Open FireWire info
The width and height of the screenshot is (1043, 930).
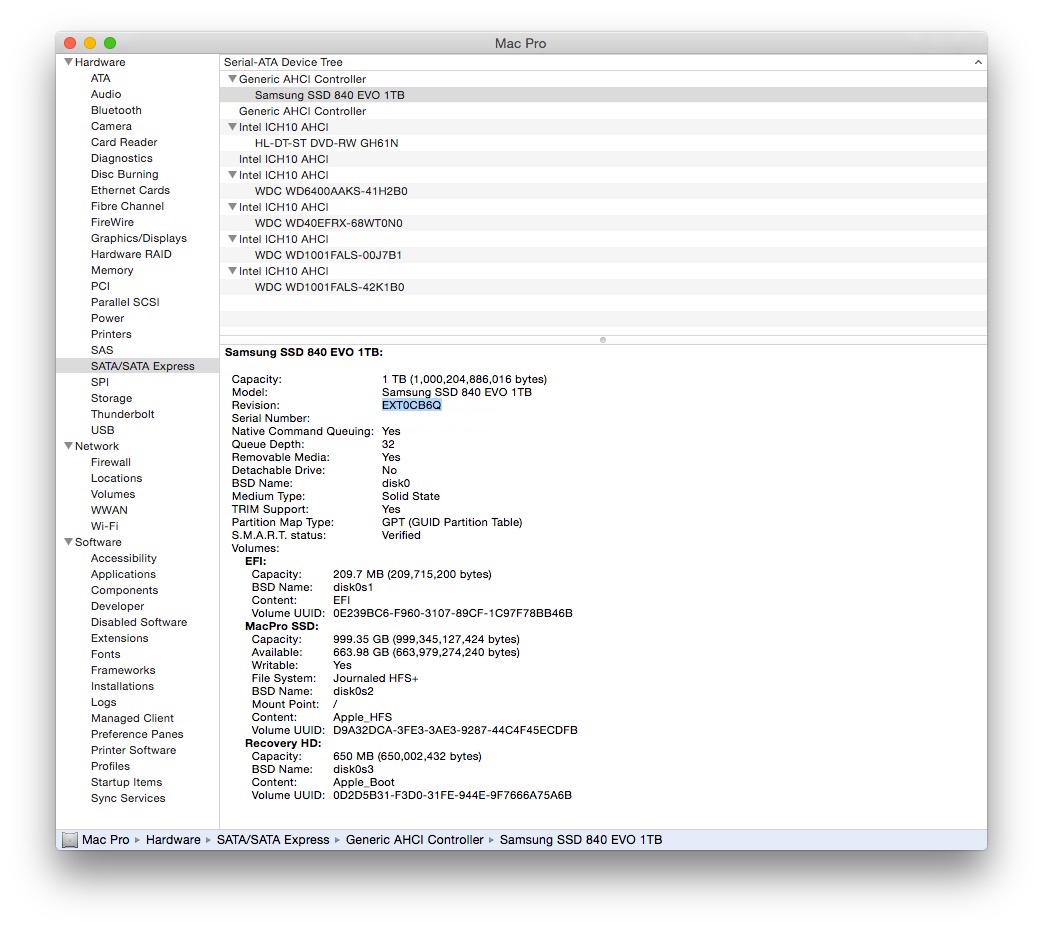(x=112, y=222)
